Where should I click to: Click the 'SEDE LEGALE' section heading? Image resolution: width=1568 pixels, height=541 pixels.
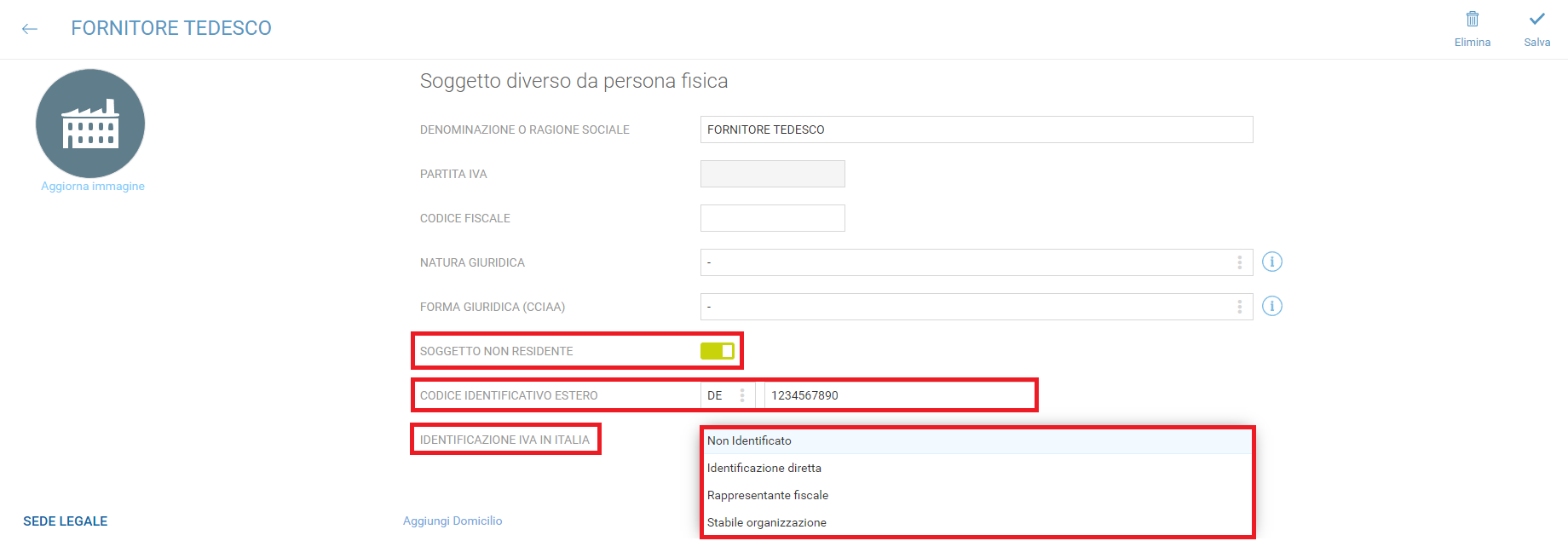coord(66,521)
